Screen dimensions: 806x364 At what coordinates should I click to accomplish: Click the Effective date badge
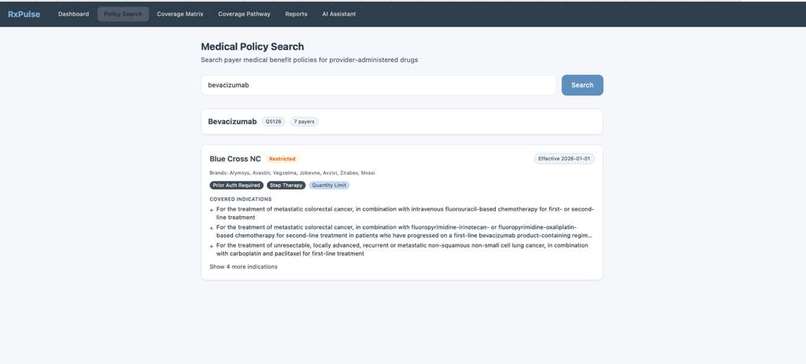(x=564, y=159)
